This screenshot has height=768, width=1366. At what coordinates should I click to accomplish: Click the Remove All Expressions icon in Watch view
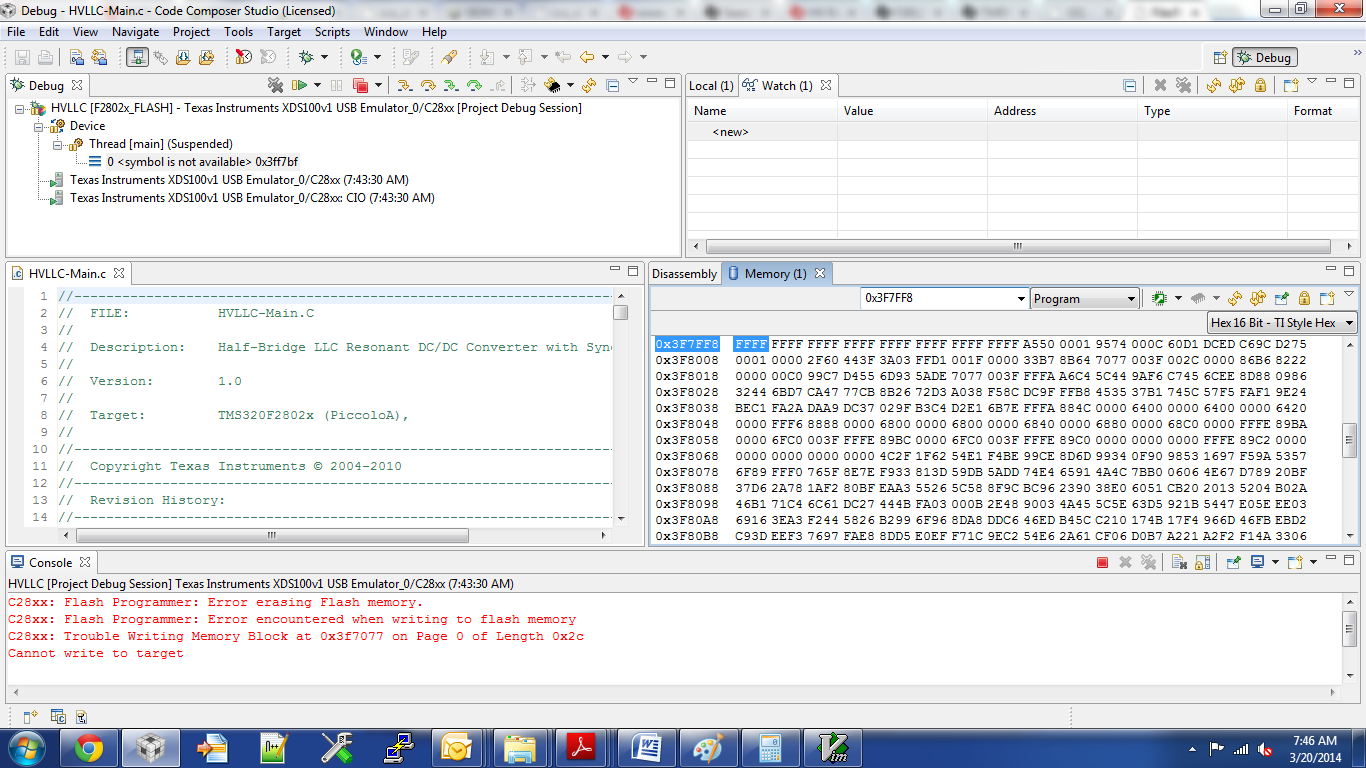click(x=1184, y=86)
